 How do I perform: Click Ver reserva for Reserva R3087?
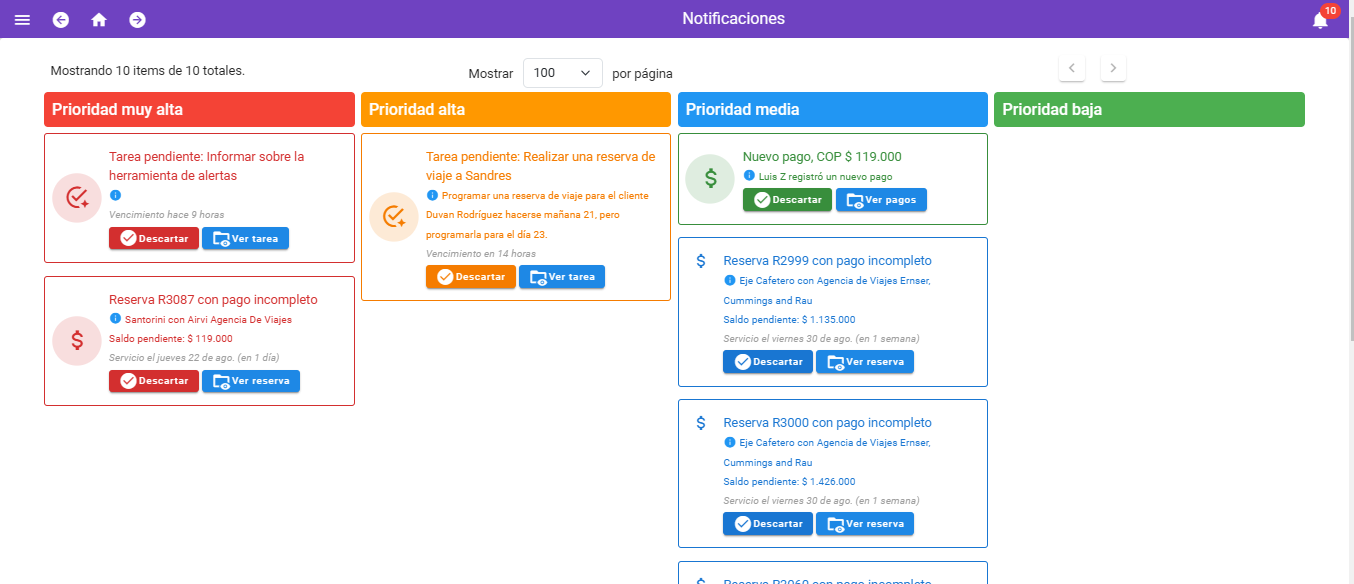coord(250,381)
